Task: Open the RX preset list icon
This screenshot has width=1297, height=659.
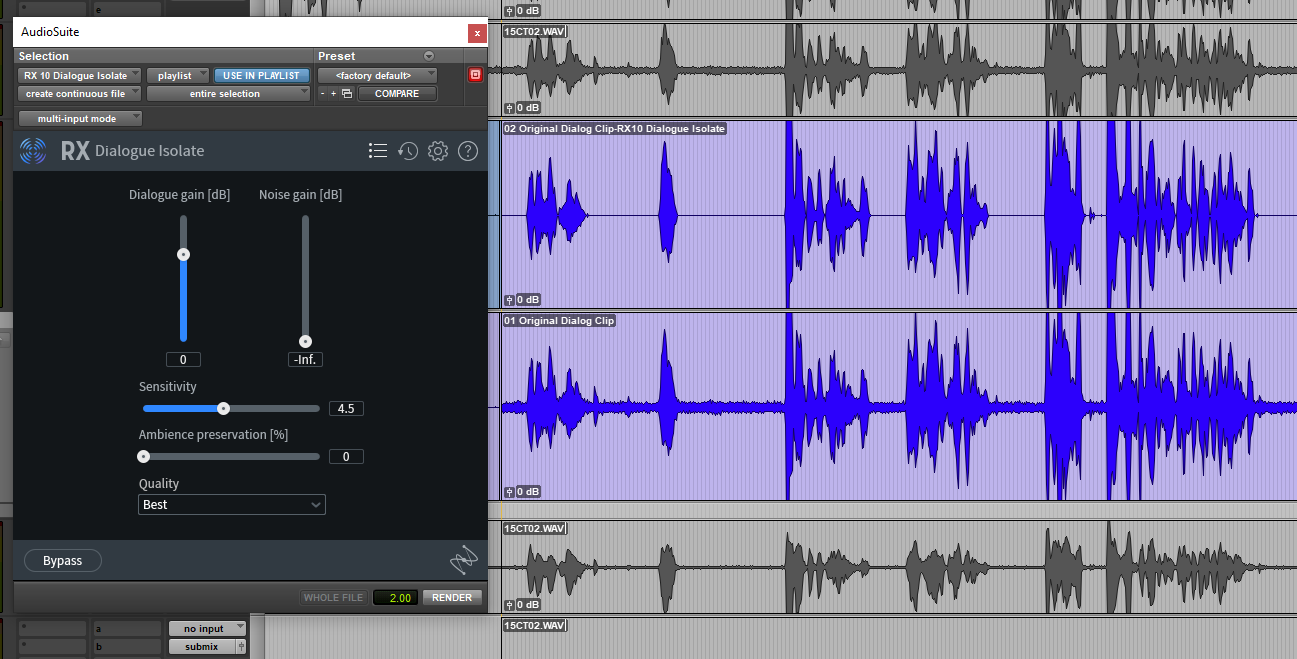Action: (378, 151)
